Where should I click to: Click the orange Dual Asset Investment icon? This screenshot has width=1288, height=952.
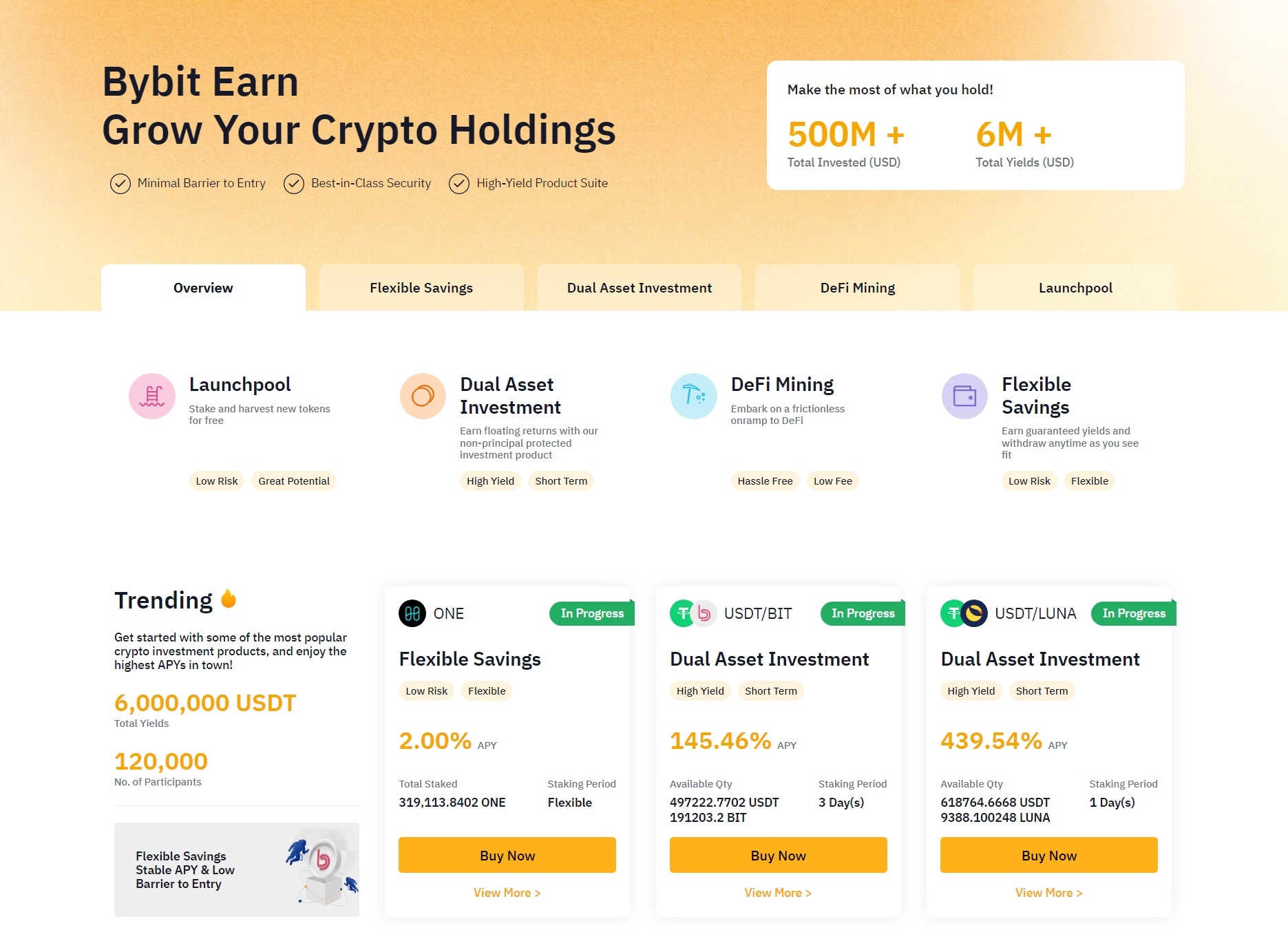pyautogui.click(x=423, y=396)
